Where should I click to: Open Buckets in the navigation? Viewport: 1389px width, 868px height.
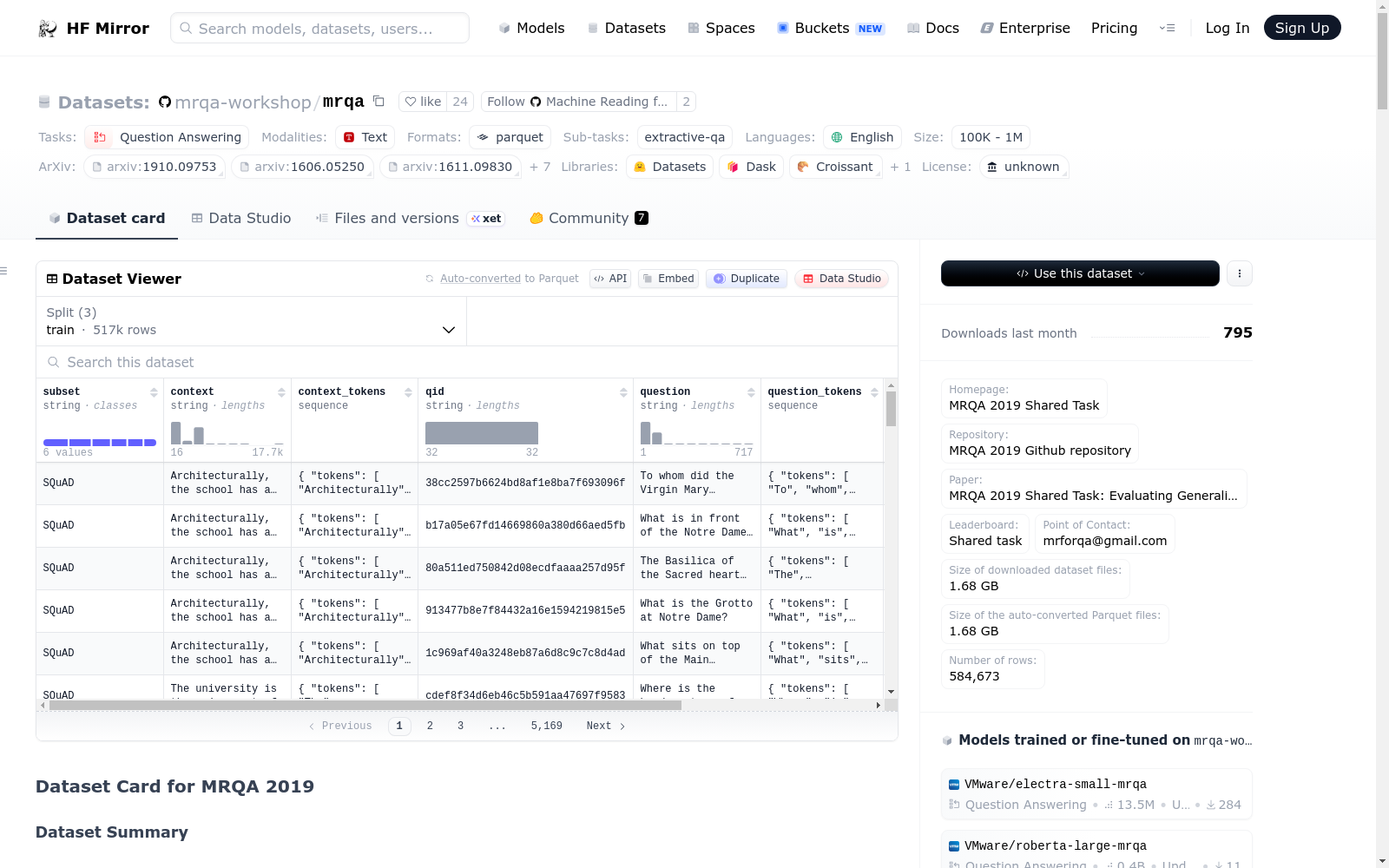click(830, 28)
